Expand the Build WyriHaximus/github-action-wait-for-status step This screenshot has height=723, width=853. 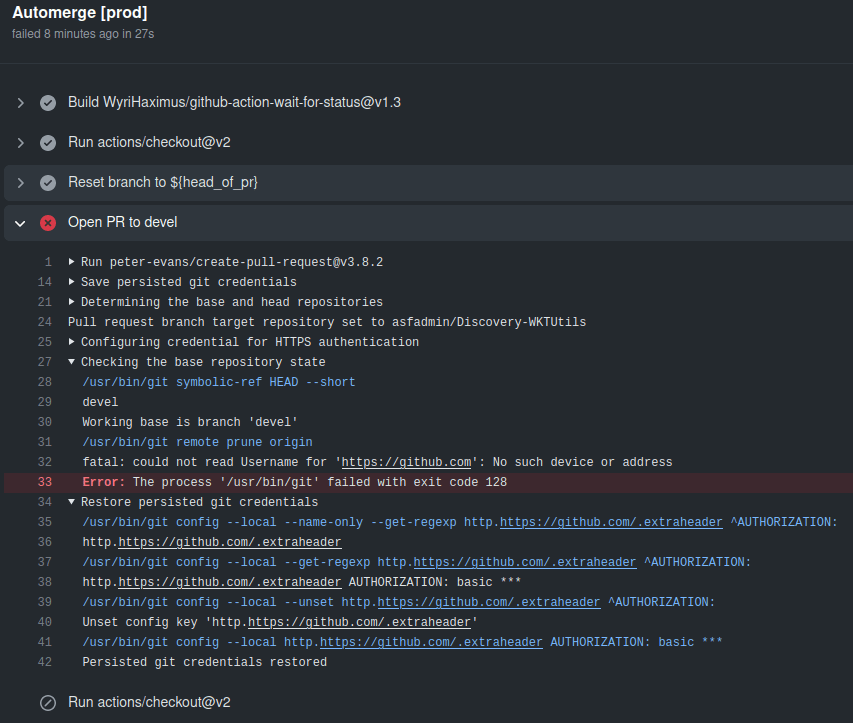(x=20, y=102)
